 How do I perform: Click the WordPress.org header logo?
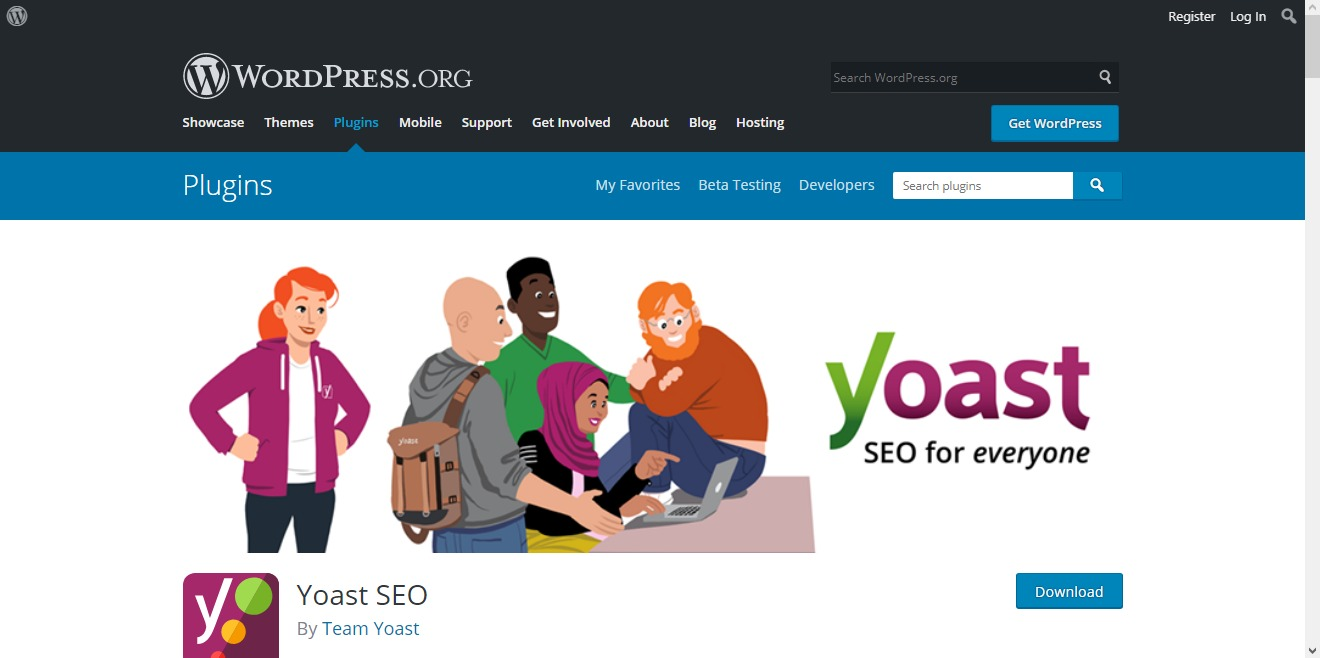click(x=327, y=76)
